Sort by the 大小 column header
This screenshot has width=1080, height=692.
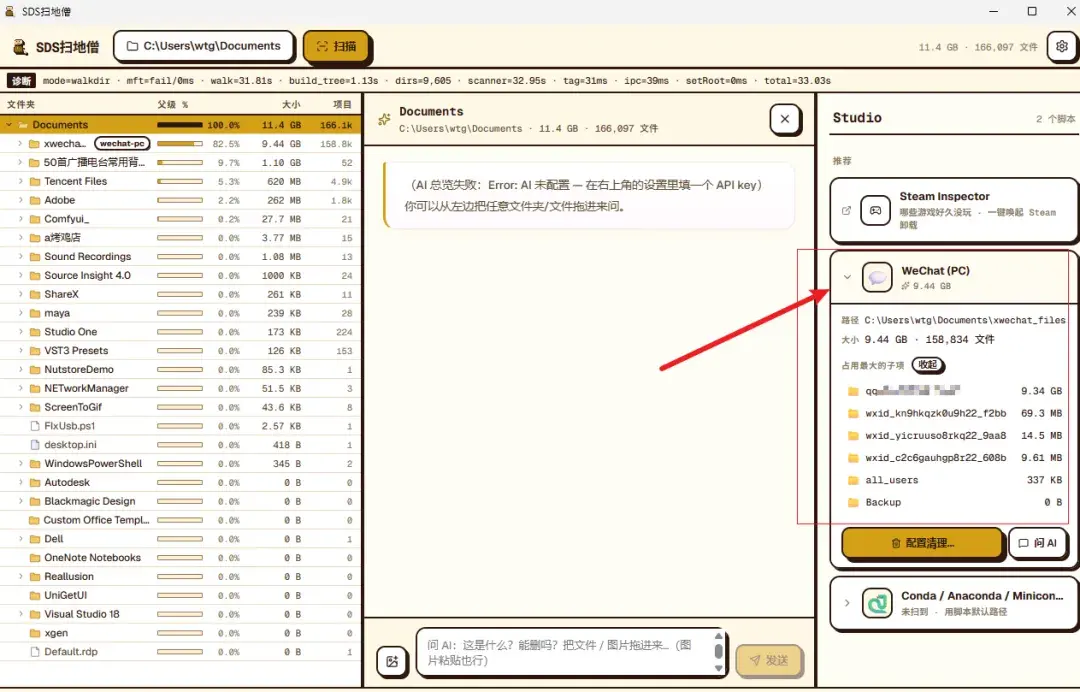tap(291, 104)
